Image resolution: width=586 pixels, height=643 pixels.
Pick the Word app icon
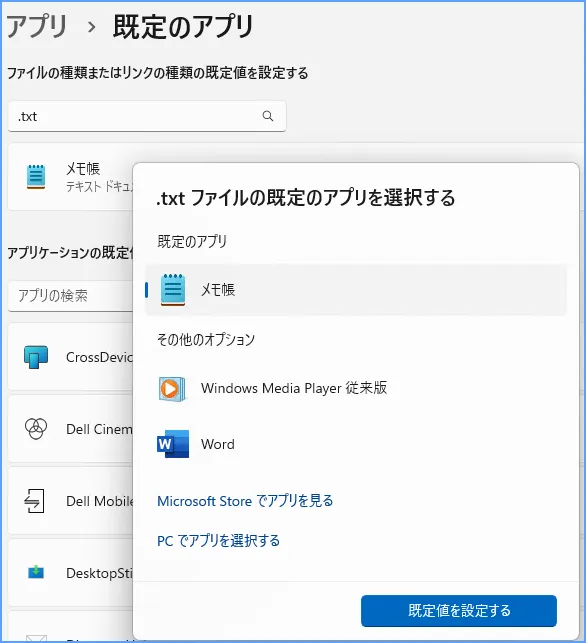pos(173,444)
